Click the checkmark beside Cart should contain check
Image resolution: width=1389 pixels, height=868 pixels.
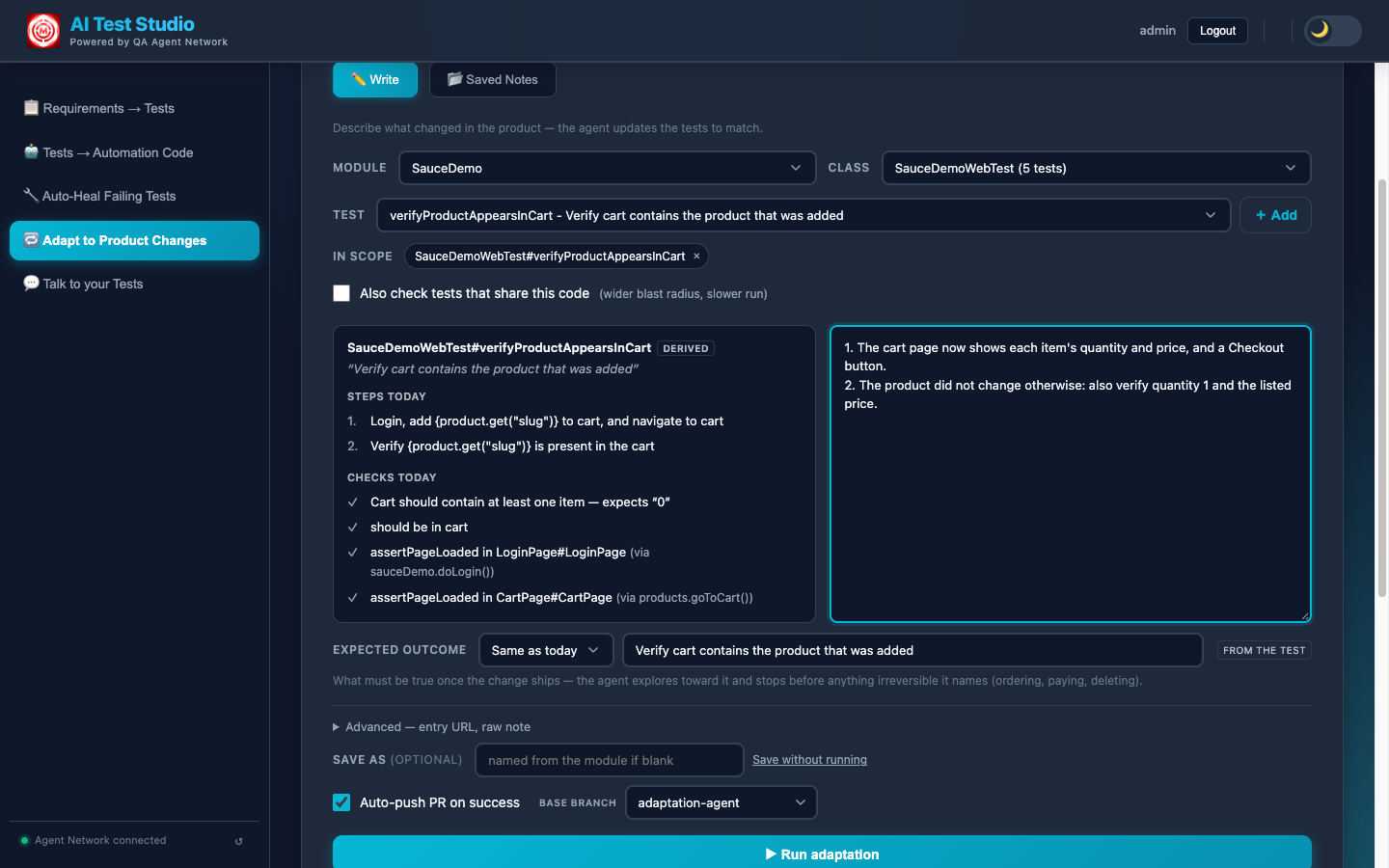[x=353, y=502]
